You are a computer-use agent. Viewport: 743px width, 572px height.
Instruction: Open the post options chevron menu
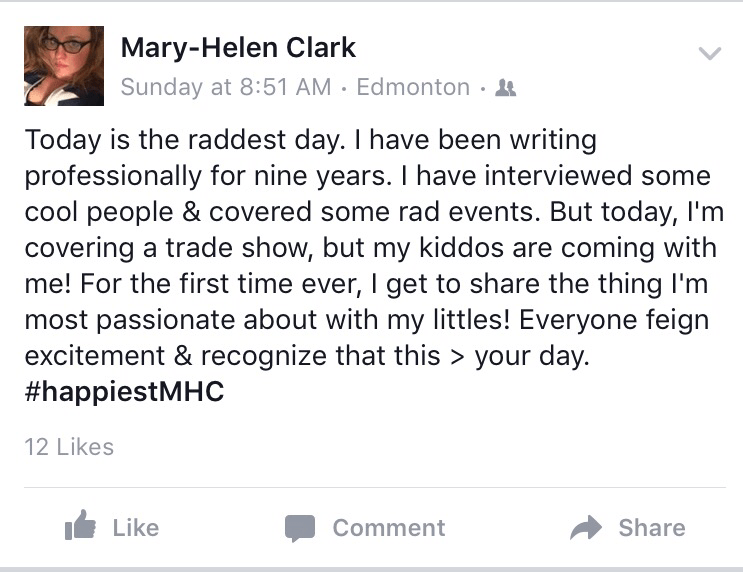pos(708,54)
